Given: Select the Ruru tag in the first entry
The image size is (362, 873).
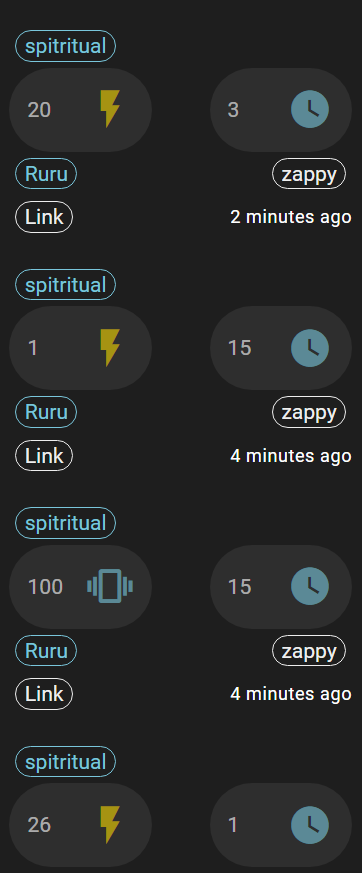Looking at the screenshot, I should pyautogui.click(x=46, y=174).
